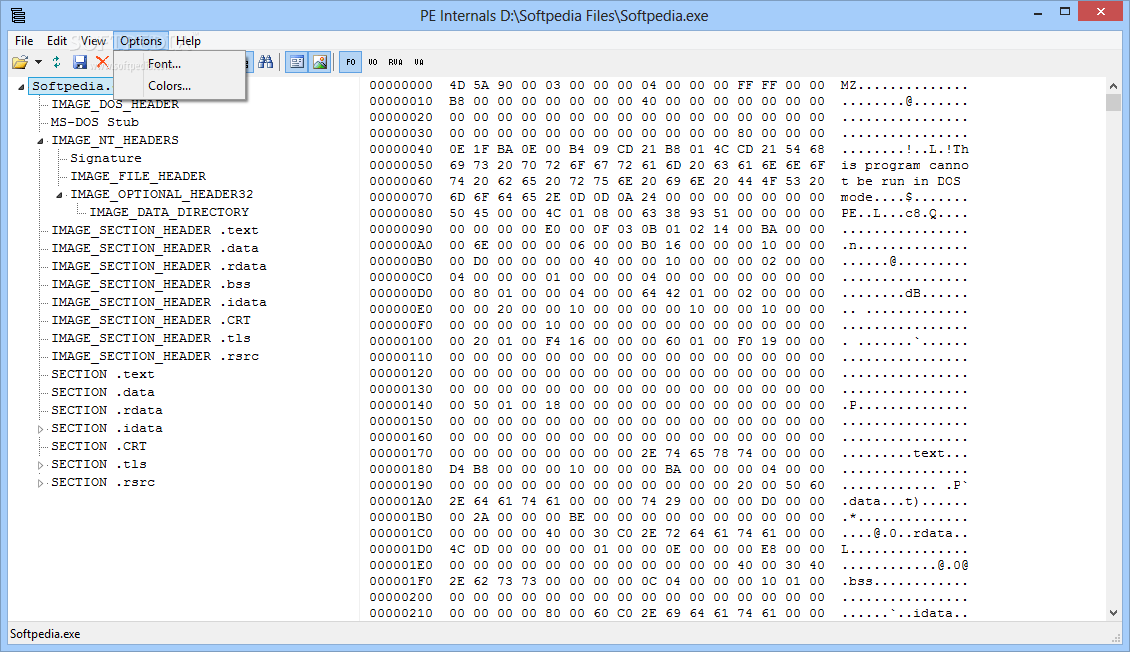Viewport: 1130px width, 652px height.
Task: Select the VO address mode button
Action: pos(373,63)
